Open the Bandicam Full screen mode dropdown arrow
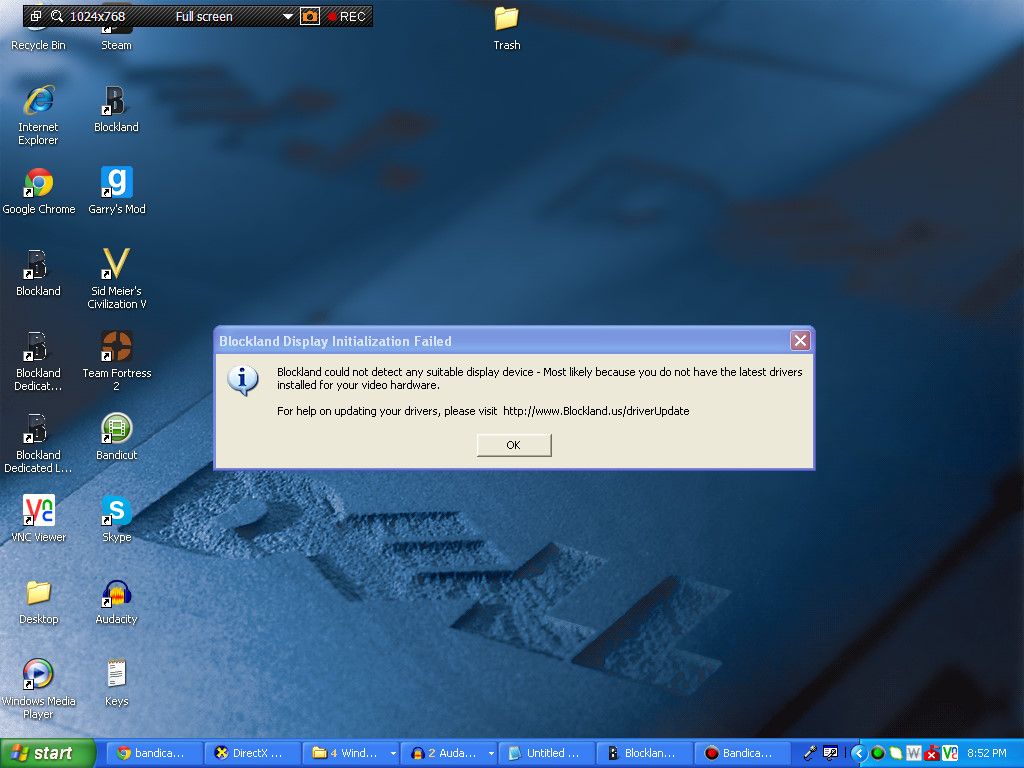 (287, 16)
